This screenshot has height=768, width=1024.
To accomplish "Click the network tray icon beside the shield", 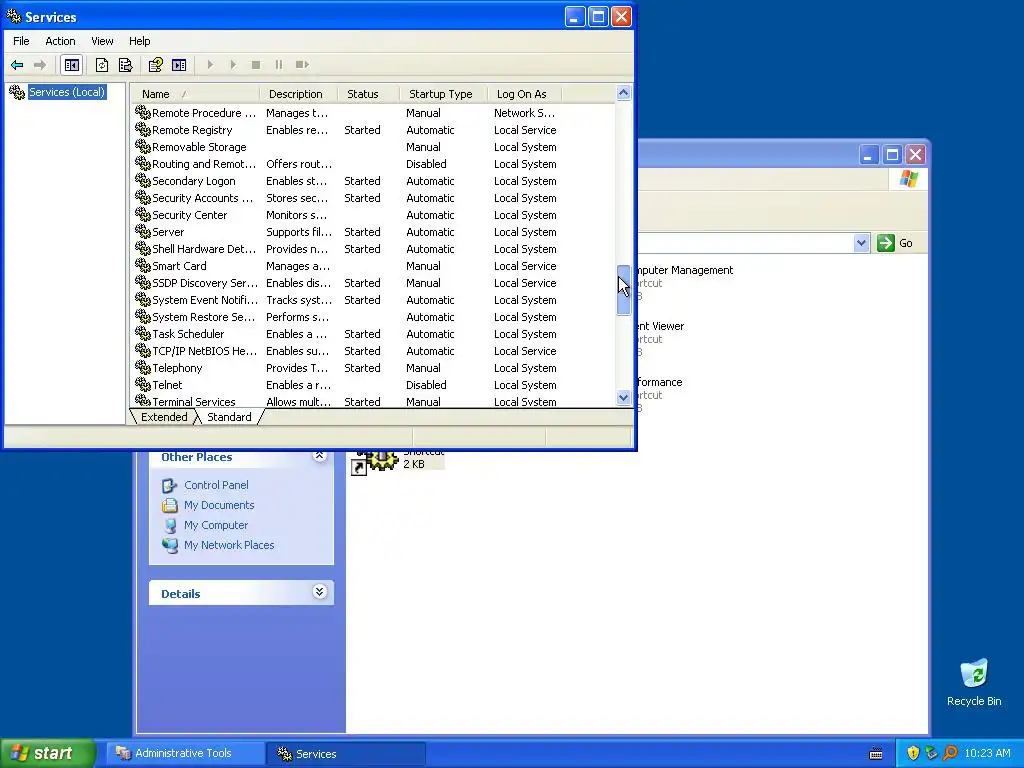I will (x=931, y=753).
